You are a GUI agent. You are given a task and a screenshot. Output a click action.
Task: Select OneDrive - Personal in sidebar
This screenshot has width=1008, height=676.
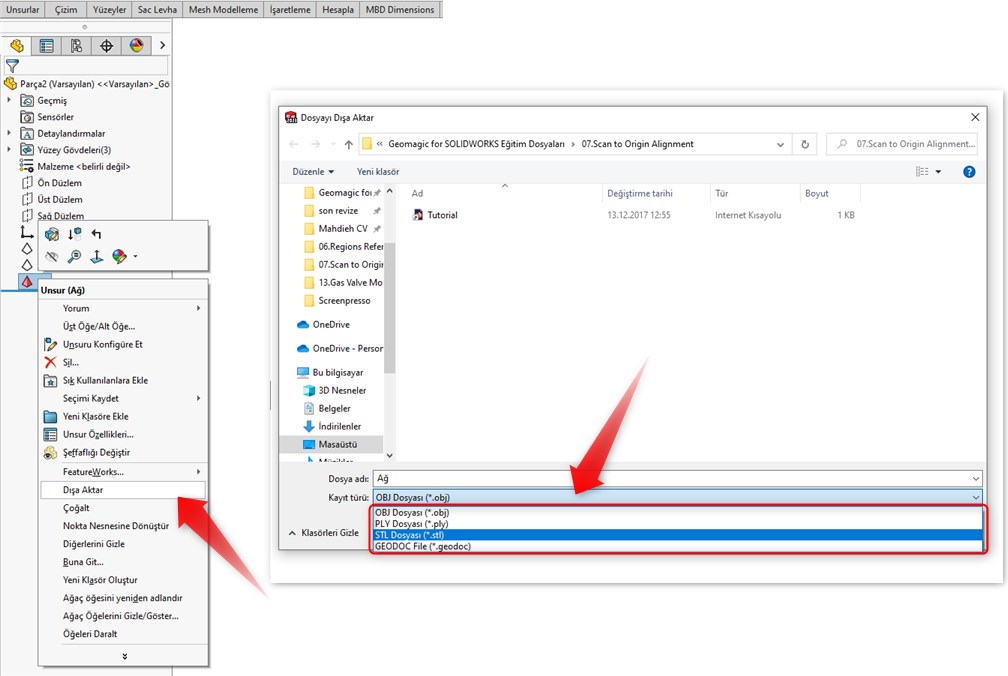coord(339,348)
